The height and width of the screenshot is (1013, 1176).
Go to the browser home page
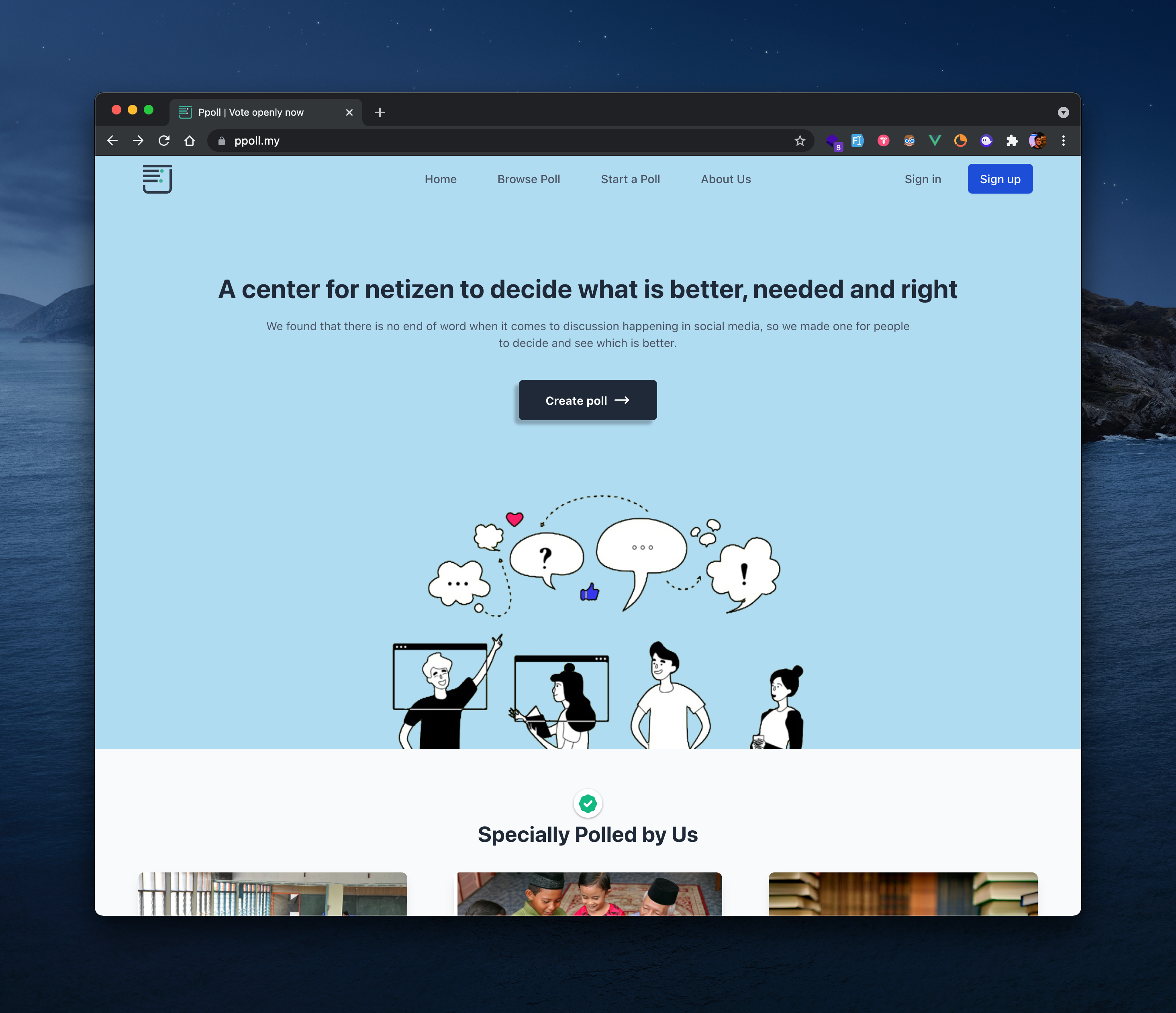point(190,141)
